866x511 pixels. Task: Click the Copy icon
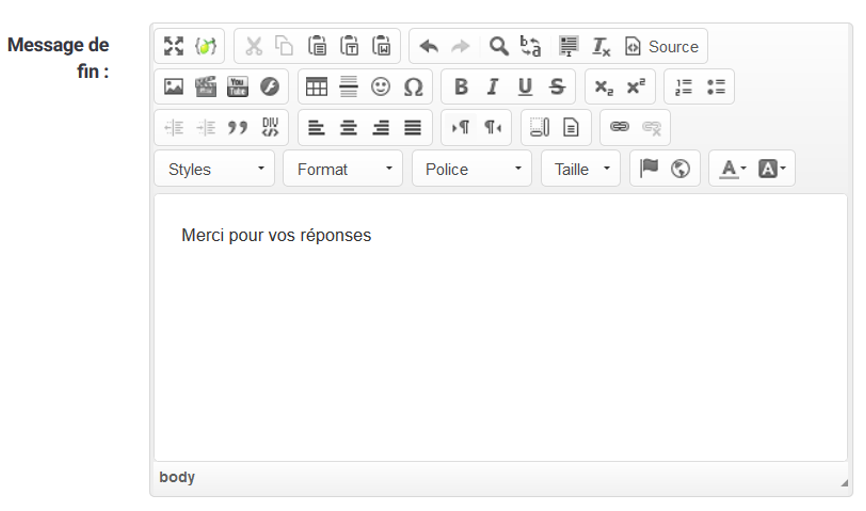pyautogui.click(x=285, y=46)
